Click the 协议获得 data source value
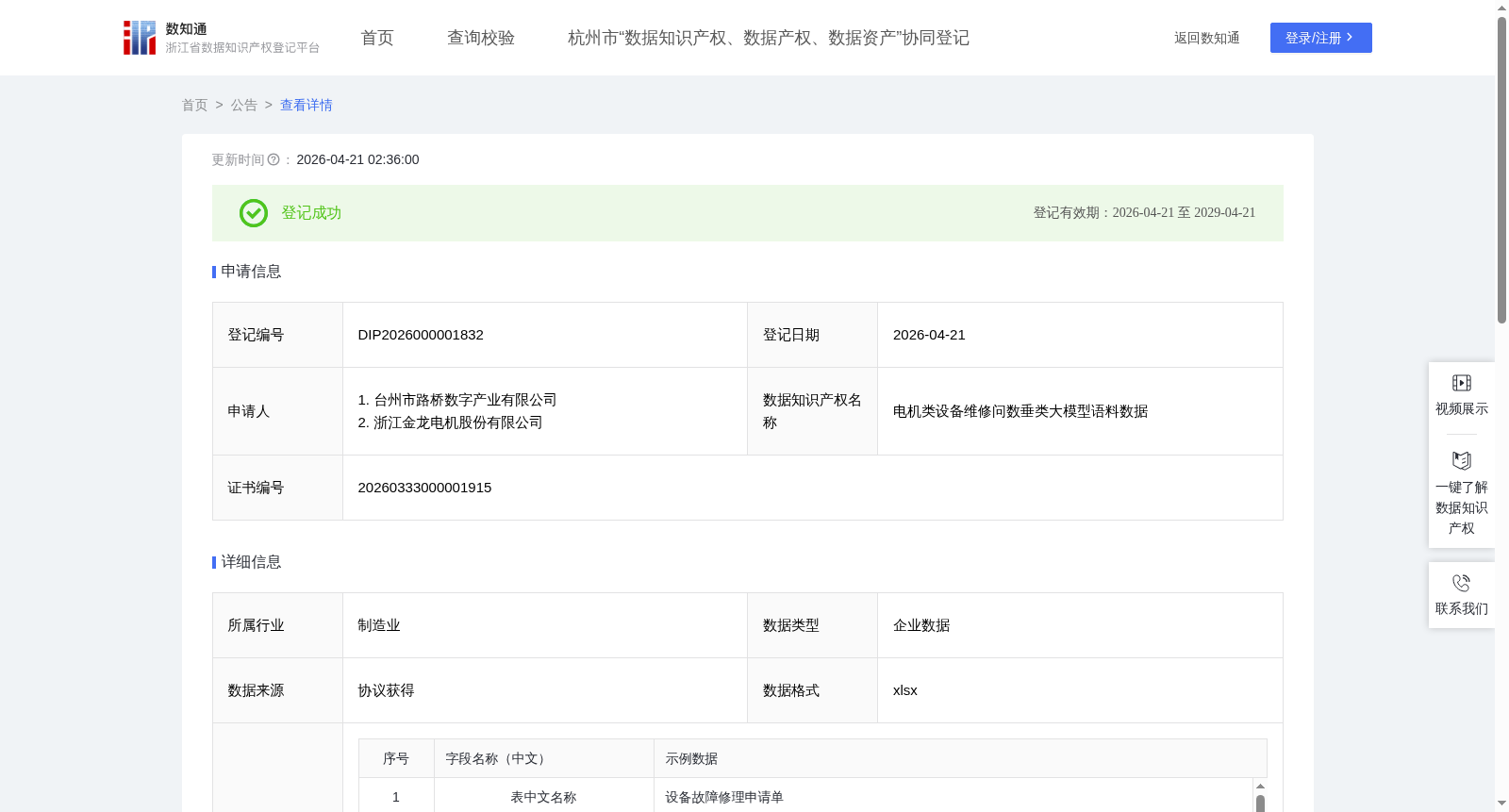The width and height of the screenshot is (1509, 812). tap(386, 690)
